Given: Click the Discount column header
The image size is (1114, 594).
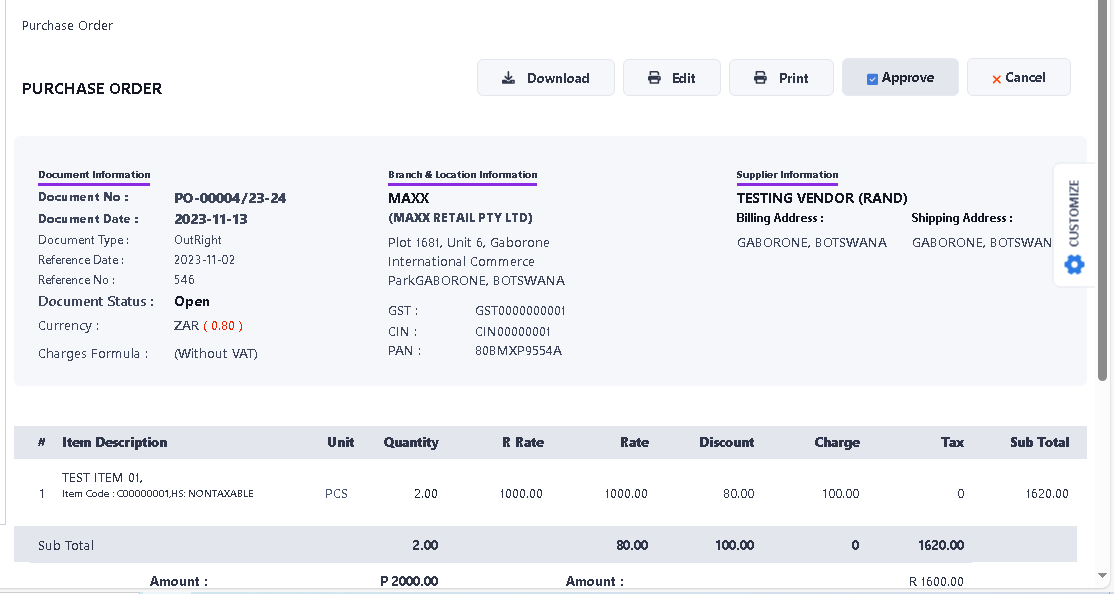Looking at the screenshot, I should pyautogui.click(x=726, y=442).
